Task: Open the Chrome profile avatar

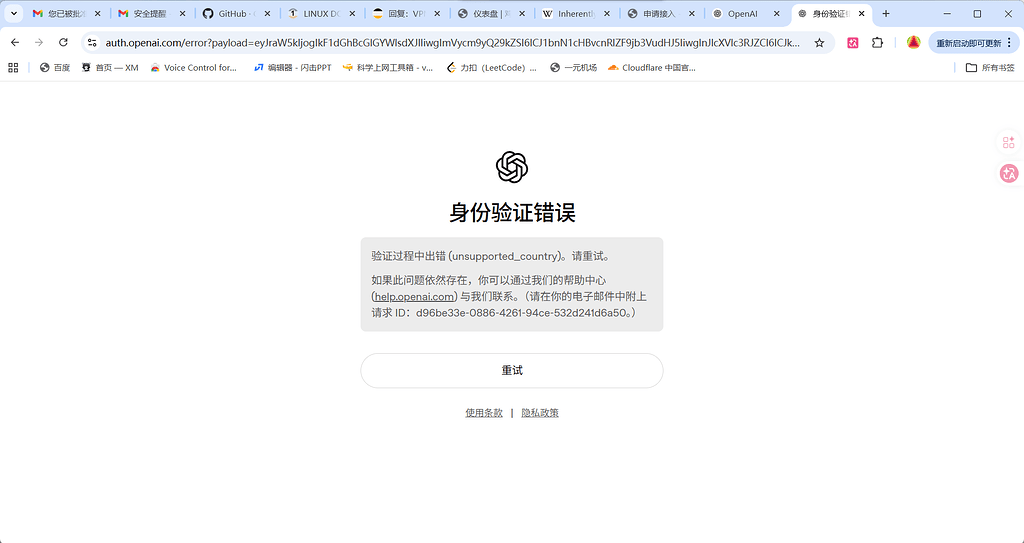Action: (x=913, y=42)
